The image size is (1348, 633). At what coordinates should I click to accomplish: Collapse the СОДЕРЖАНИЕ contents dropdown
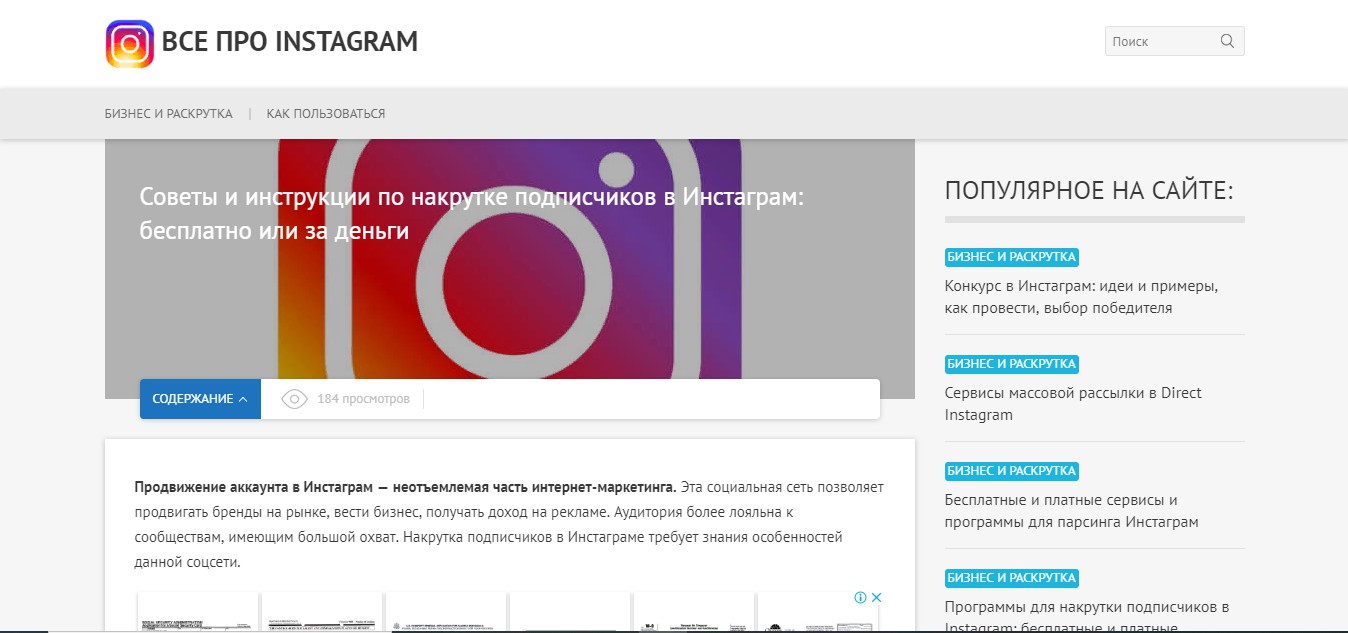pyautogui.click(x=200, y=399)
